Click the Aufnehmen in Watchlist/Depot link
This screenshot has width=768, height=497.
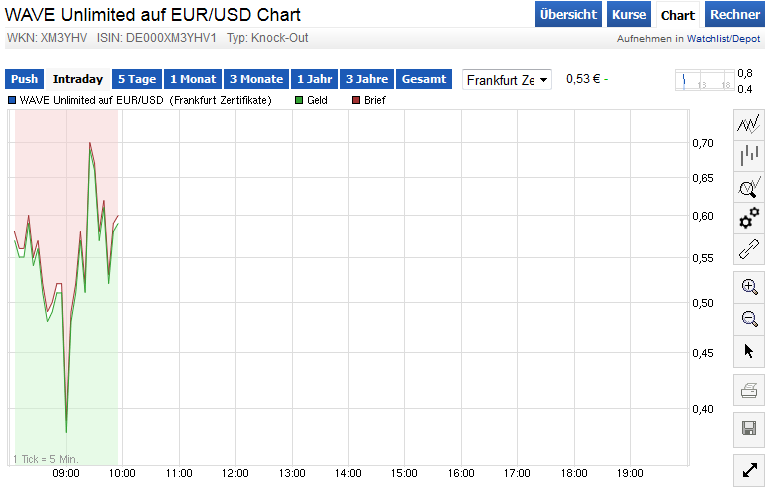pyautogui.click(x=689, y=39)
